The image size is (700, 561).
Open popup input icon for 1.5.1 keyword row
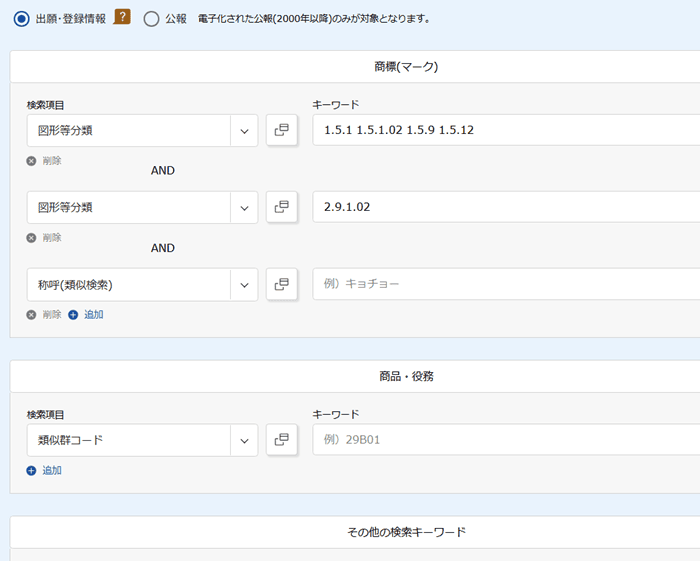(282, 130)
